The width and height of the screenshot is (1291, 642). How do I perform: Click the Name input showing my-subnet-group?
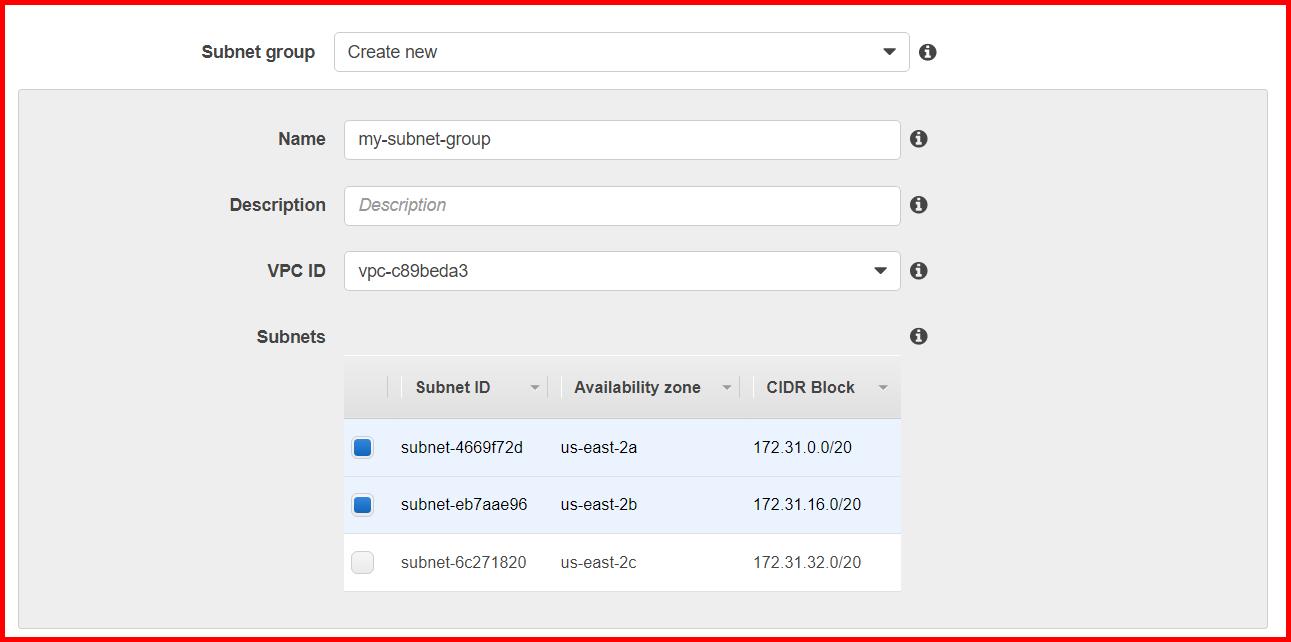click(620, 140)
